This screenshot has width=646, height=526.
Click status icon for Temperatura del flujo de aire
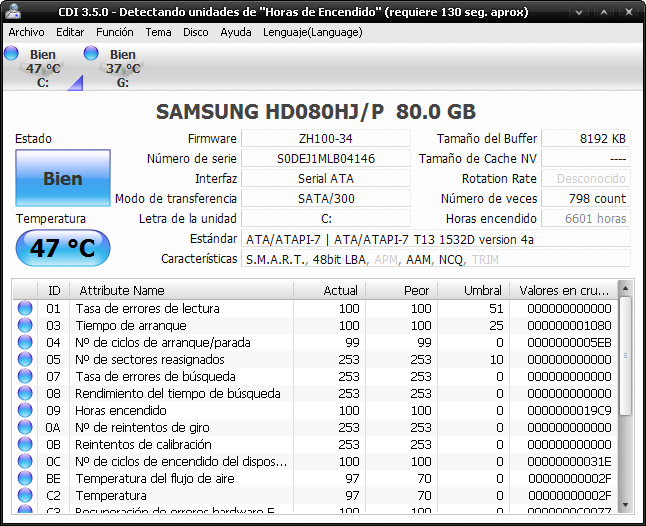coord(25,478)
